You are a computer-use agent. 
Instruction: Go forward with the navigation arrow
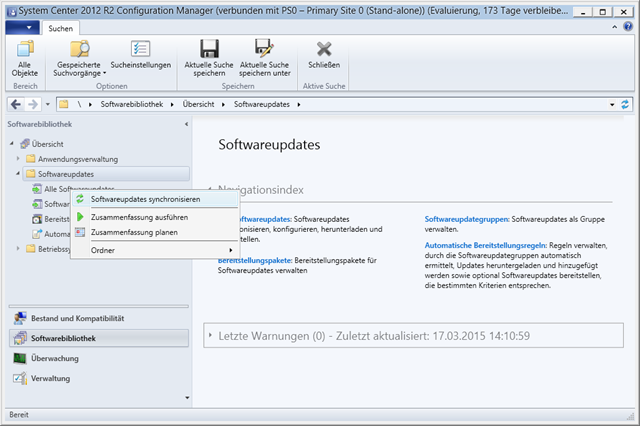tap(33, 104)
